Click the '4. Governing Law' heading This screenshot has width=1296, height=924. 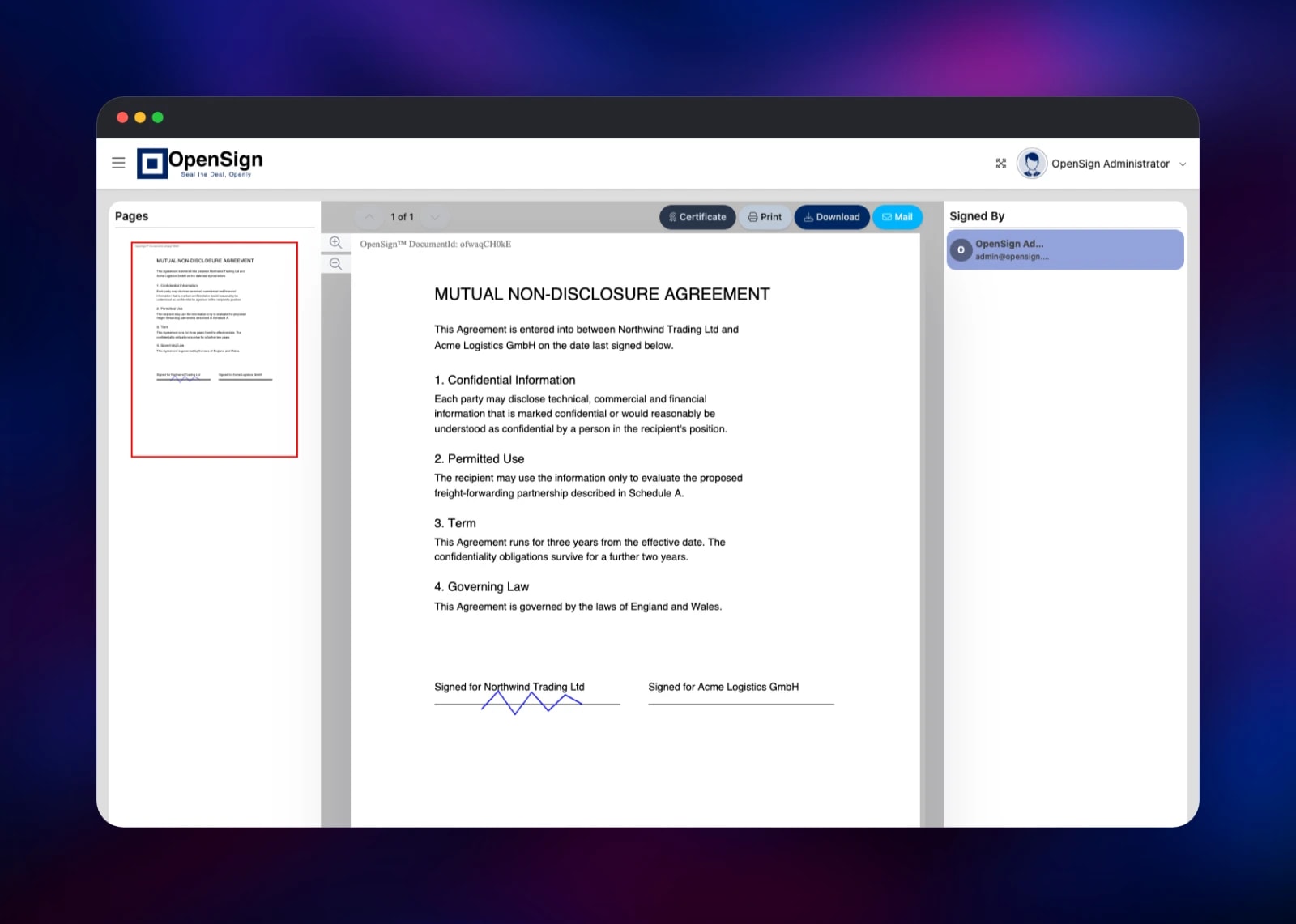tap(481, 587)
